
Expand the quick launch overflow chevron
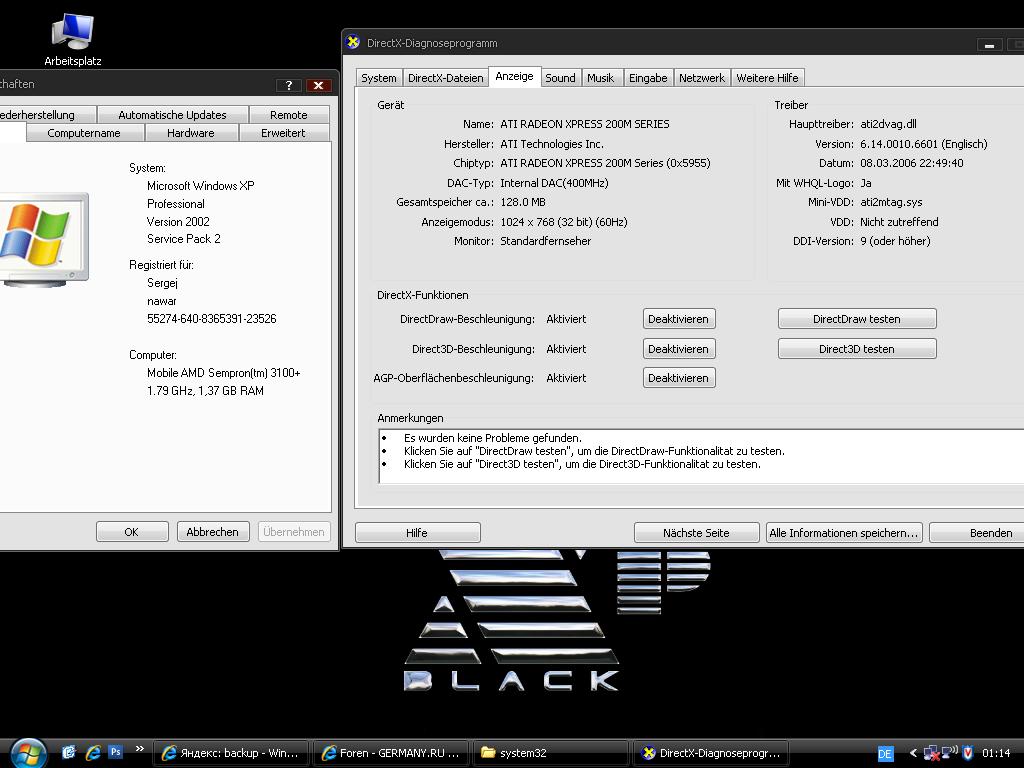tap(139, 749)
